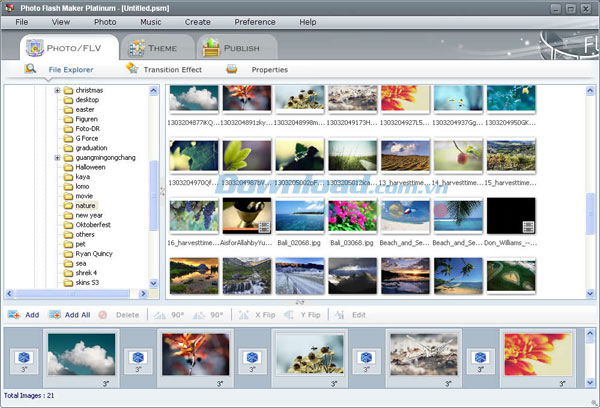Click the X Flip icon

243,315
